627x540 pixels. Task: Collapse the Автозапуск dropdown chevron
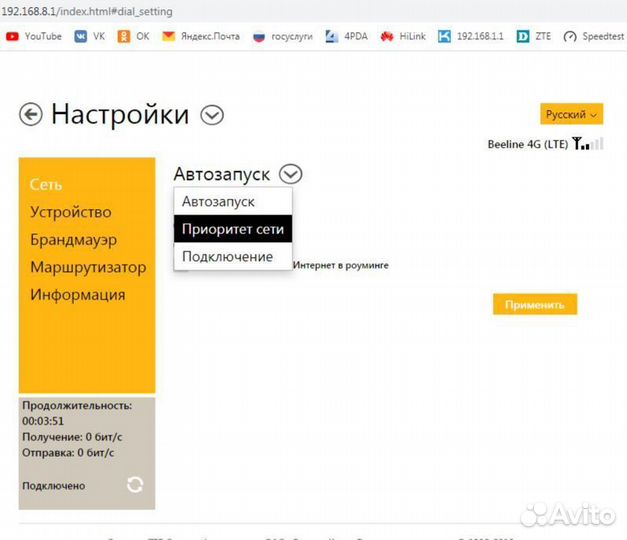291,174
